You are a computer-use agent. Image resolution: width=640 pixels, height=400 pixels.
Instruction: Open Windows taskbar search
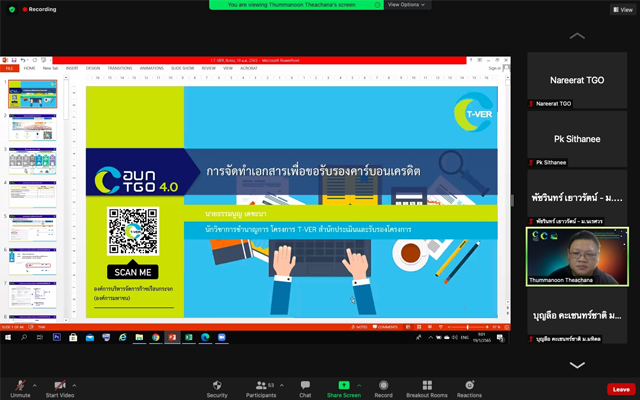pyautogui.click(x=24, y=337)
